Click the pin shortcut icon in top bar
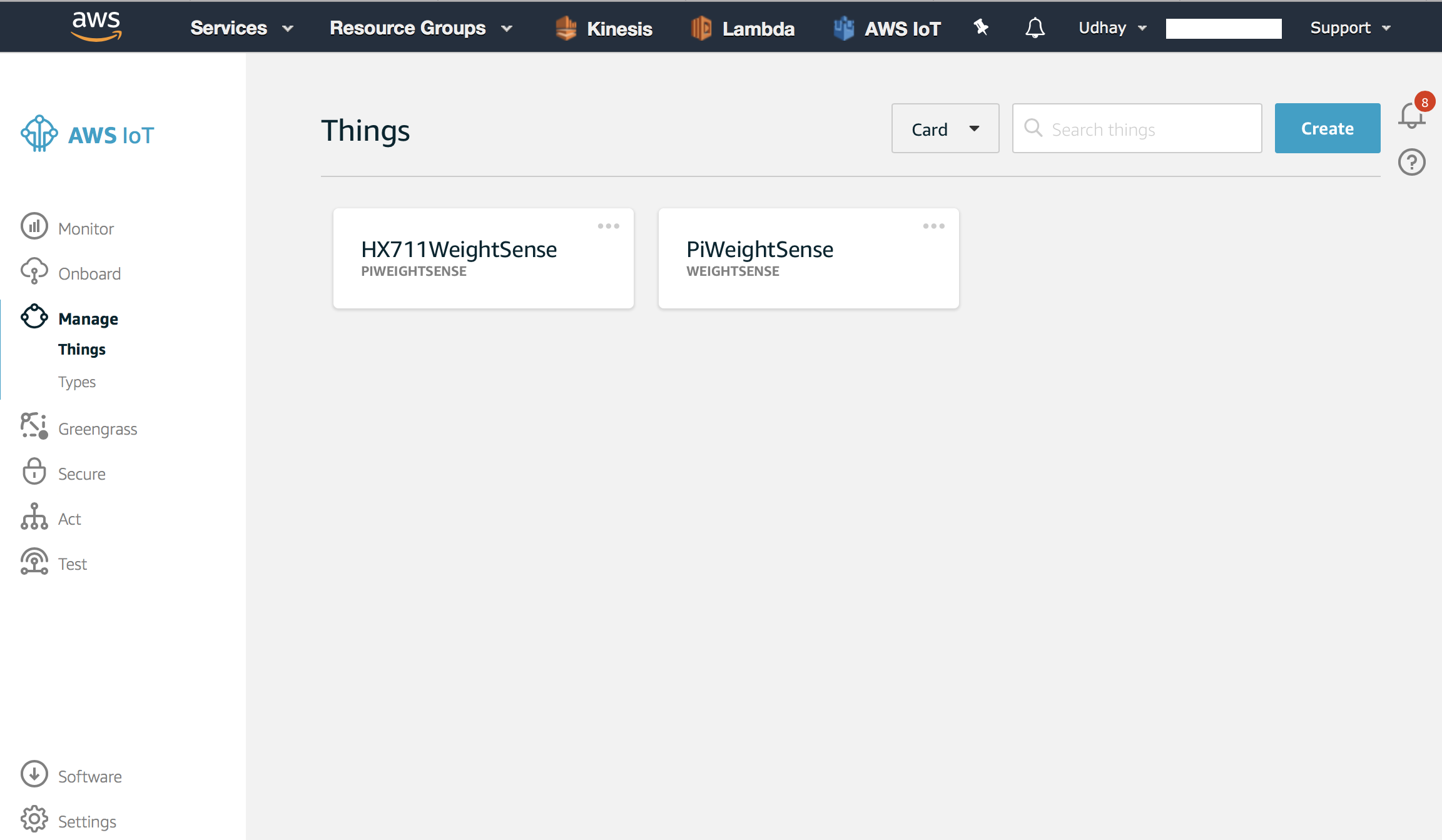The image size is (1442, 840). pyautogui.click(x=980, y=28)
